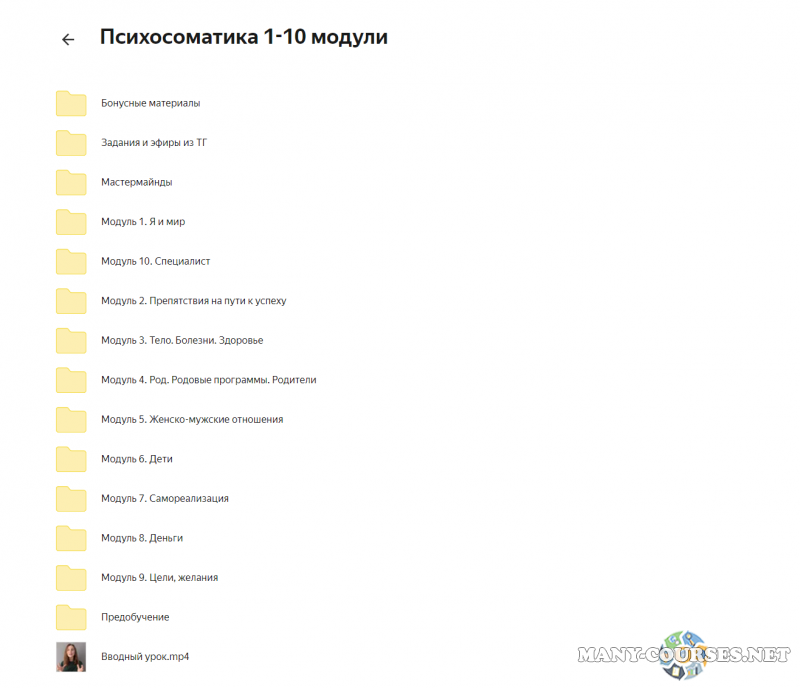This screenshot has width=800, height=688.
Task: Click the folder icon for Предобучение
Action: [x=70, y=617]
